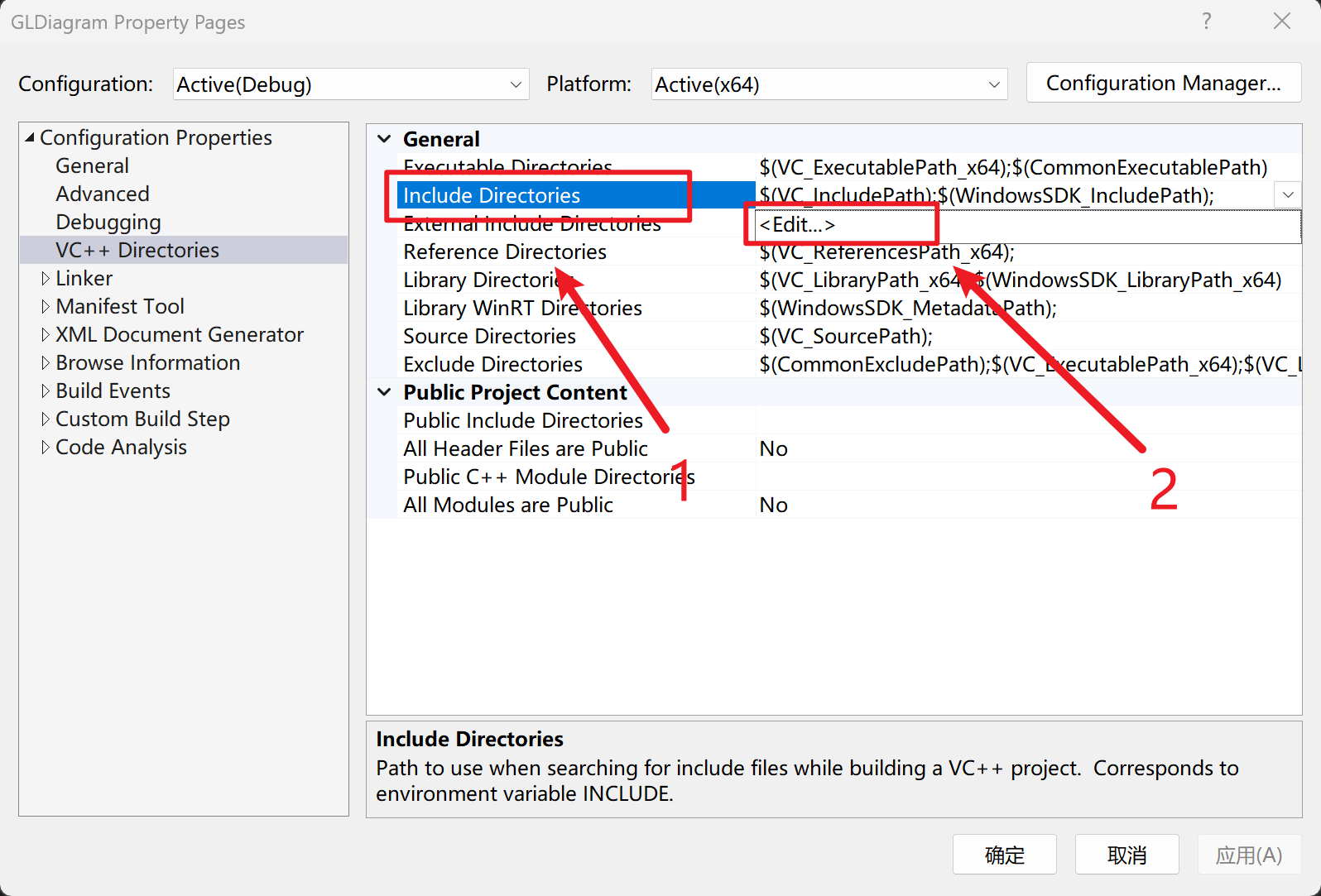
Task: Select Advanced in the property tree
Action: point(103,194)
